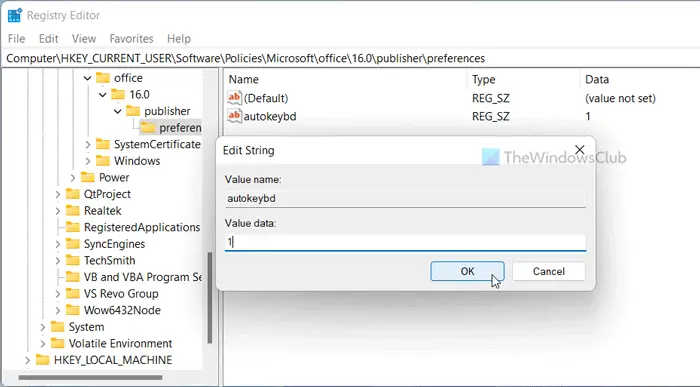Expand the VS Revo Group key
The width and height of the screenshot is (700, 387).
pyautogui.click(x=58, y=294)
